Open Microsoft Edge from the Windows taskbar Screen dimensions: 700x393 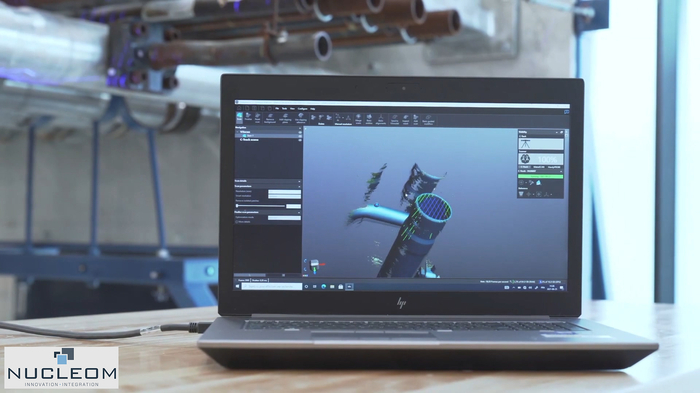(x=324, y=287)
